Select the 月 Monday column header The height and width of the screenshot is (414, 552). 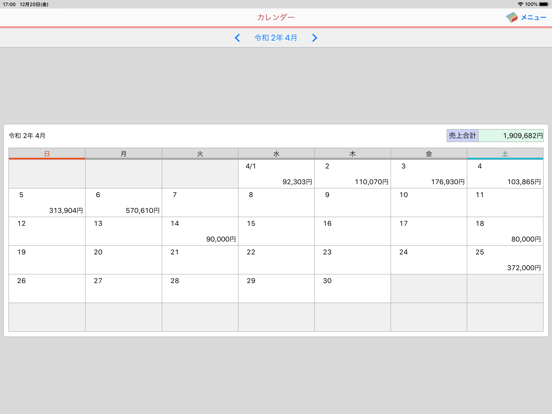click(x=124, y=154)
